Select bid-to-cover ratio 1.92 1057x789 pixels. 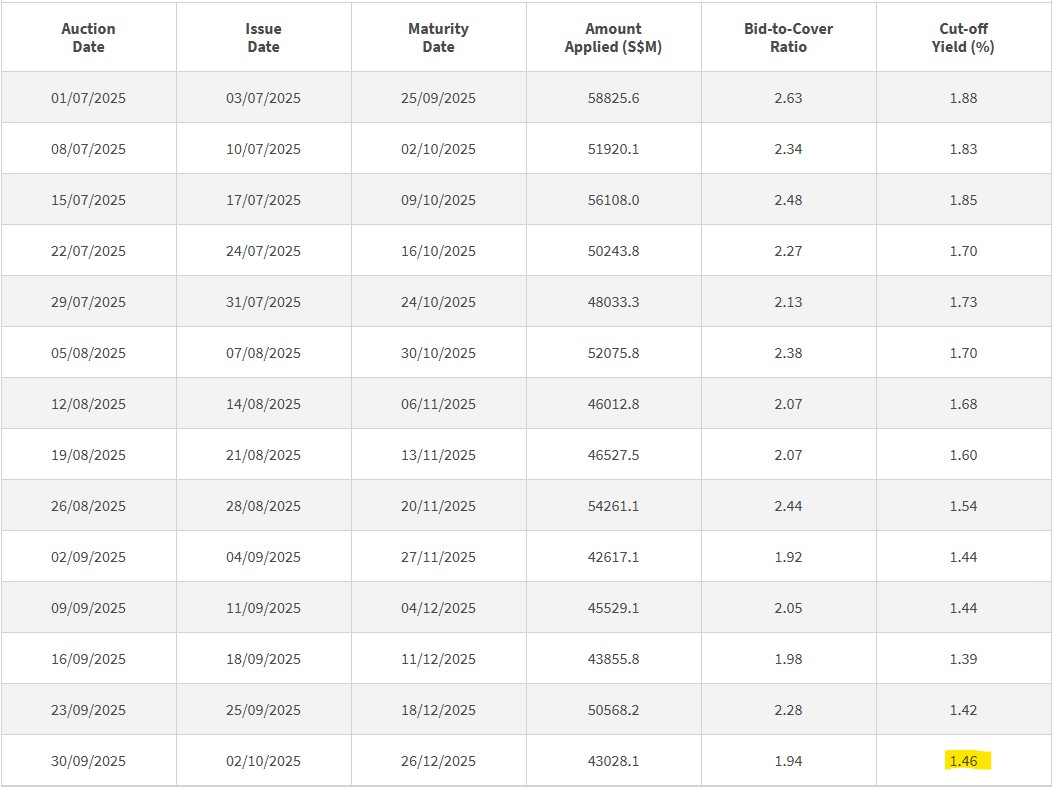(x=788, y=557)
